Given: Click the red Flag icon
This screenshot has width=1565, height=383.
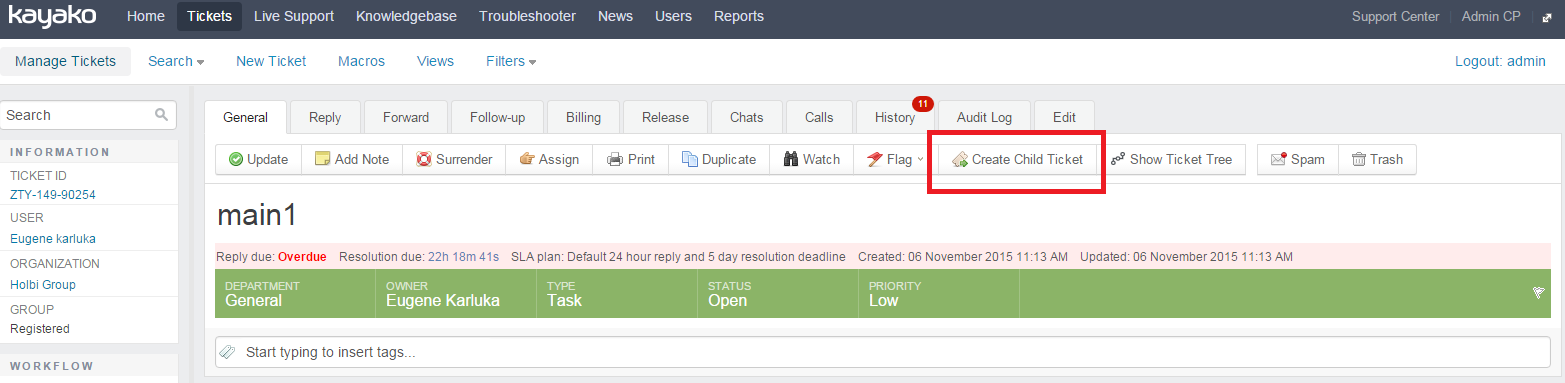Looking at the screenshot, I should pyautogui.click(x=874, y=159).
